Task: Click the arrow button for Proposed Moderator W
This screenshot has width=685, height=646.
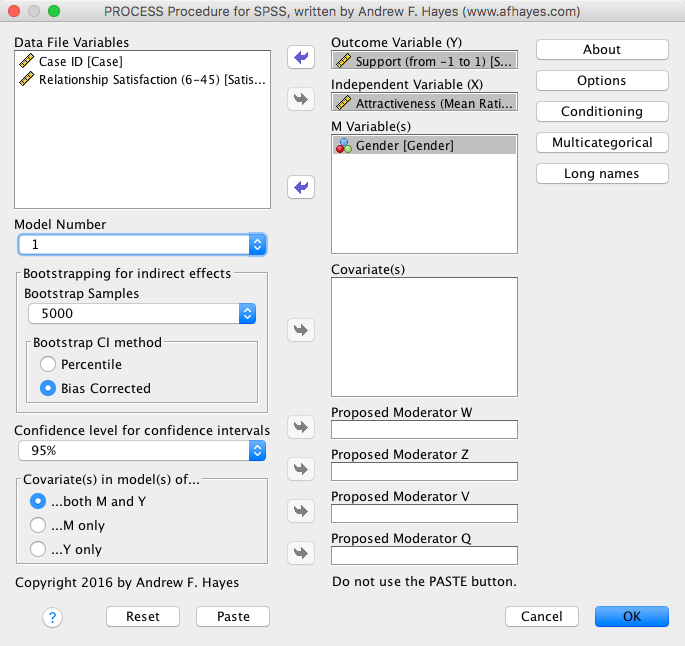Action: (x=300, y=427)
